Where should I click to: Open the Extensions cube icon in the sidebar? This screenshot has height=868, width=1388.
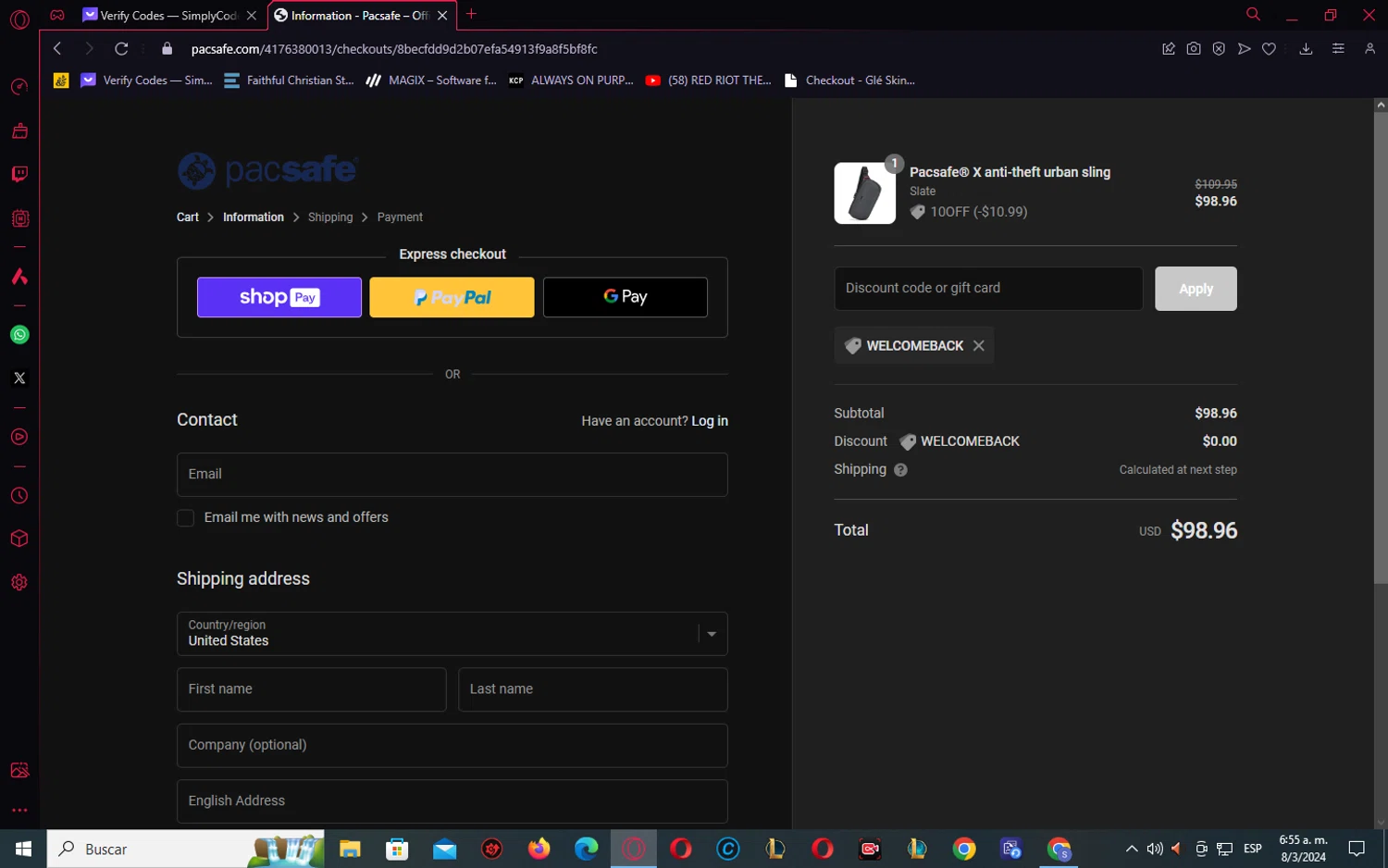pos(19,539)
